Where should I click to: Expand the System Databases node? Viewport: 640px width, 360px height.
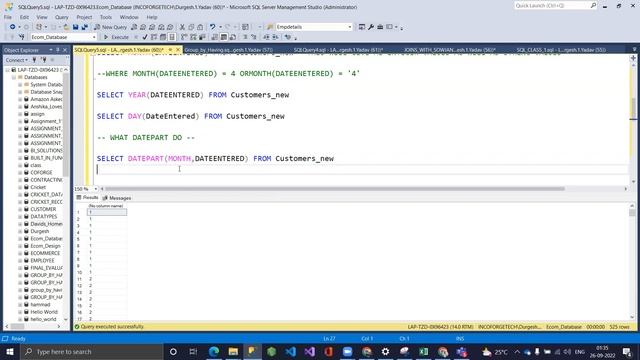point(20,84)
